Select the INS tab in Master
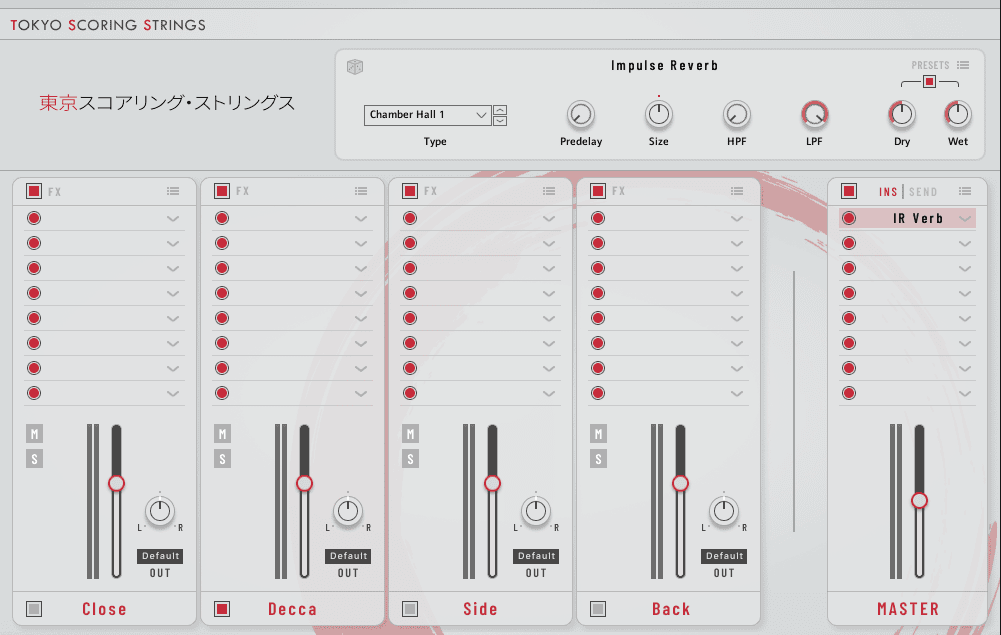 click(888, 192)
